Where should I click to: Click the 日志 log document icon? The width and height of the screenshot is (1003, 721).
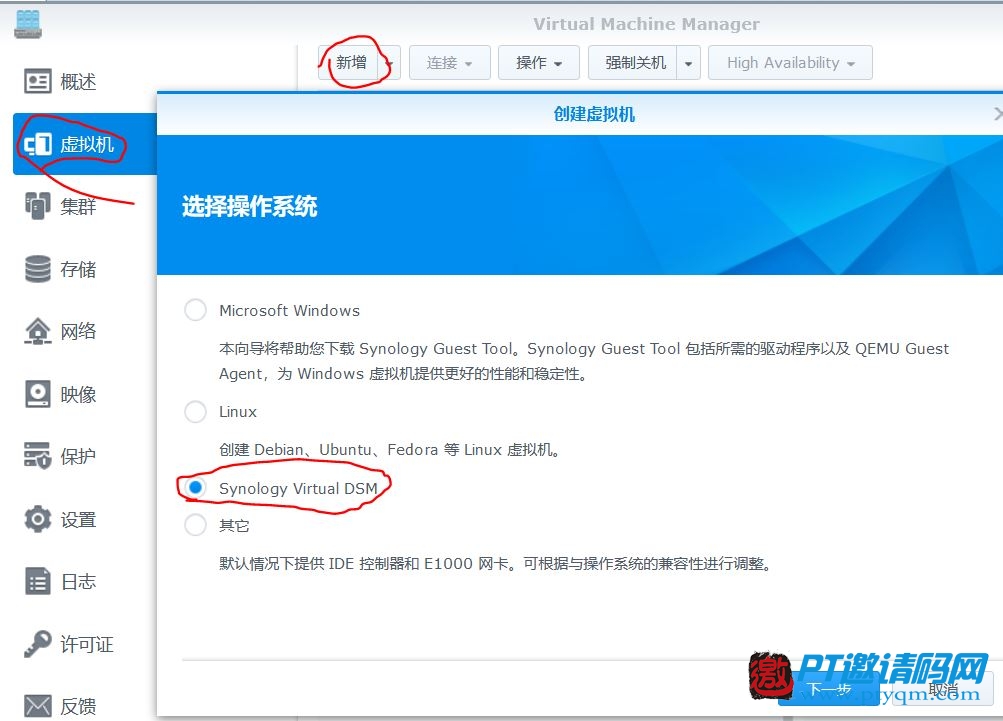tap(38, 581)
